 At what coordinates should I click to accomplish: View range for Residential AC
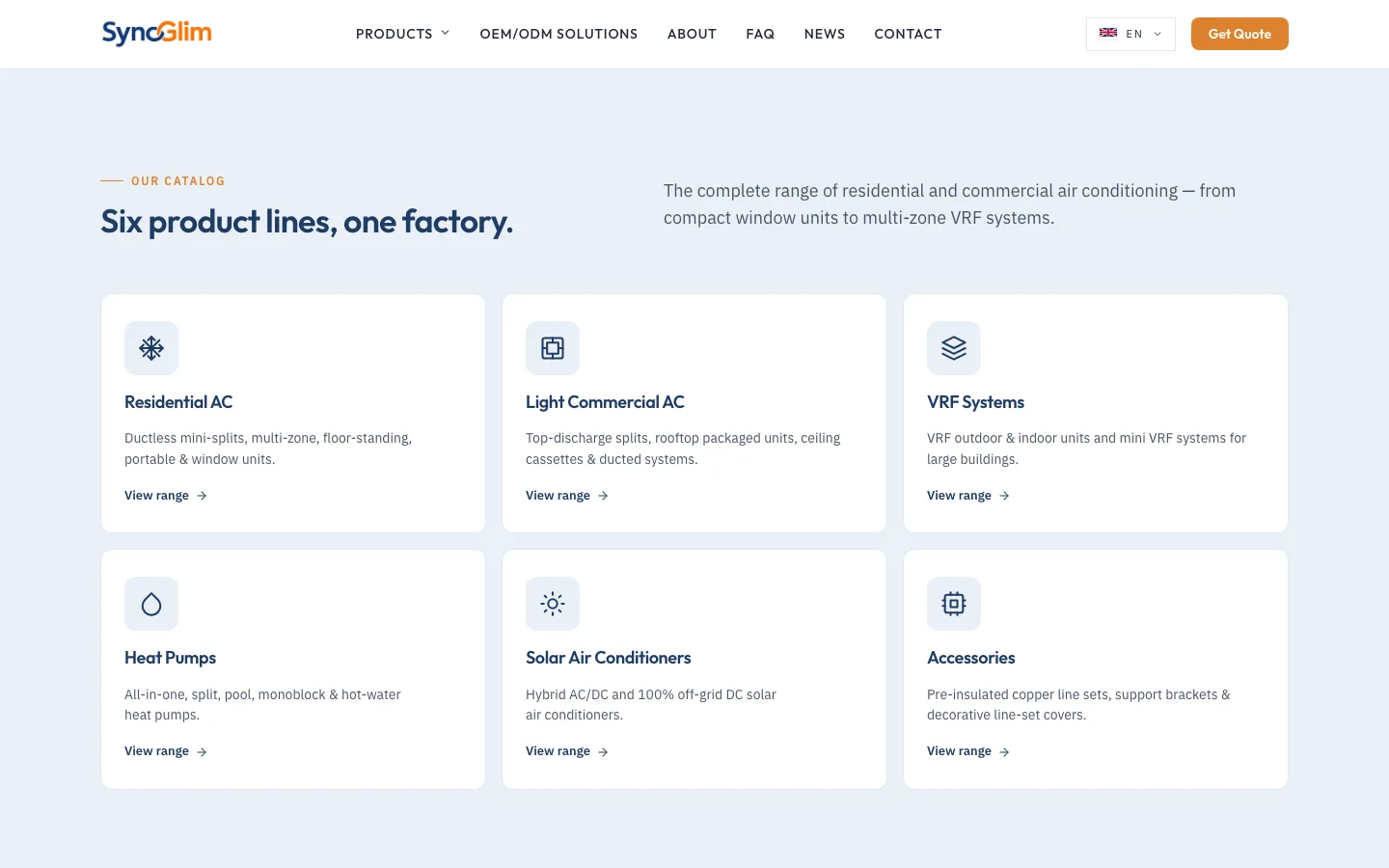coord(166,496)
